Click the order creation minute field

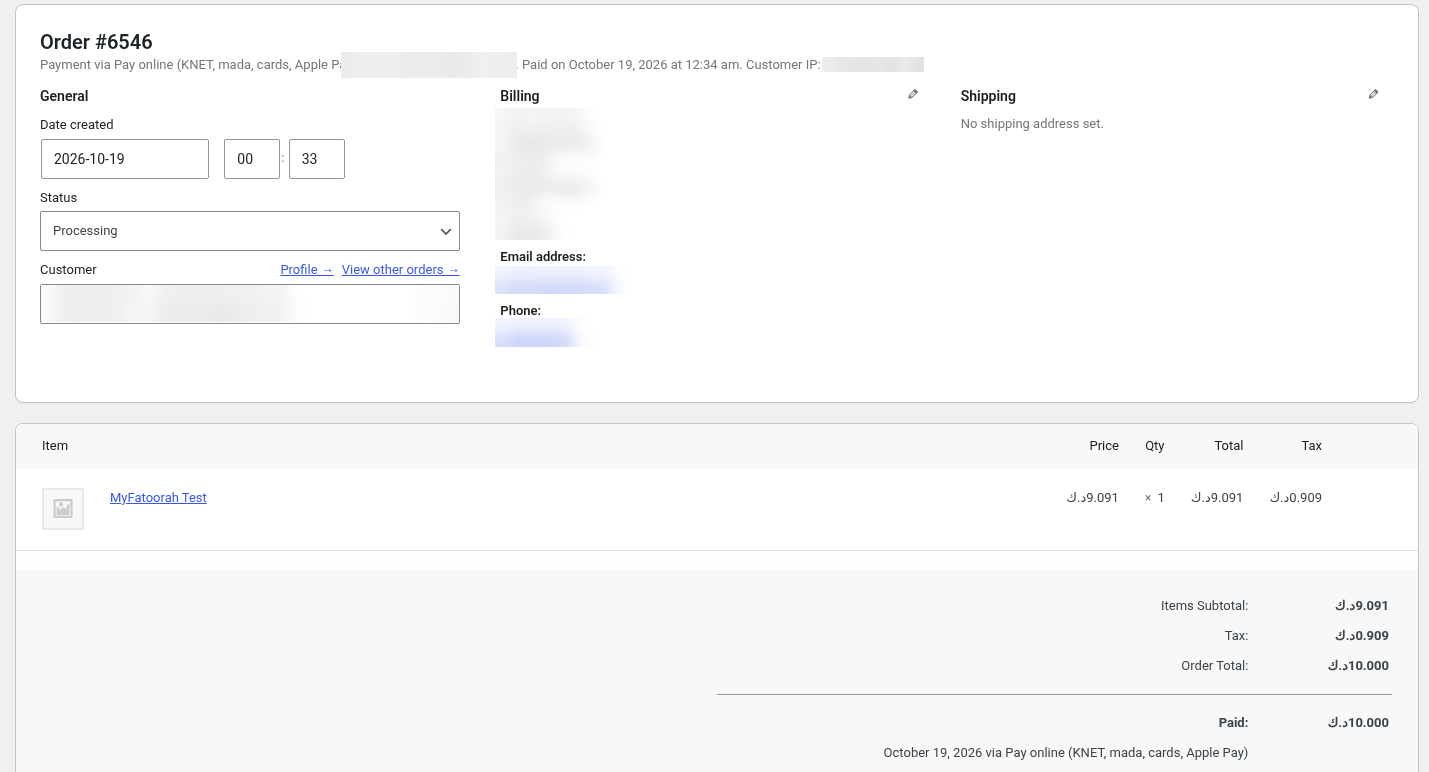[317, 159]
